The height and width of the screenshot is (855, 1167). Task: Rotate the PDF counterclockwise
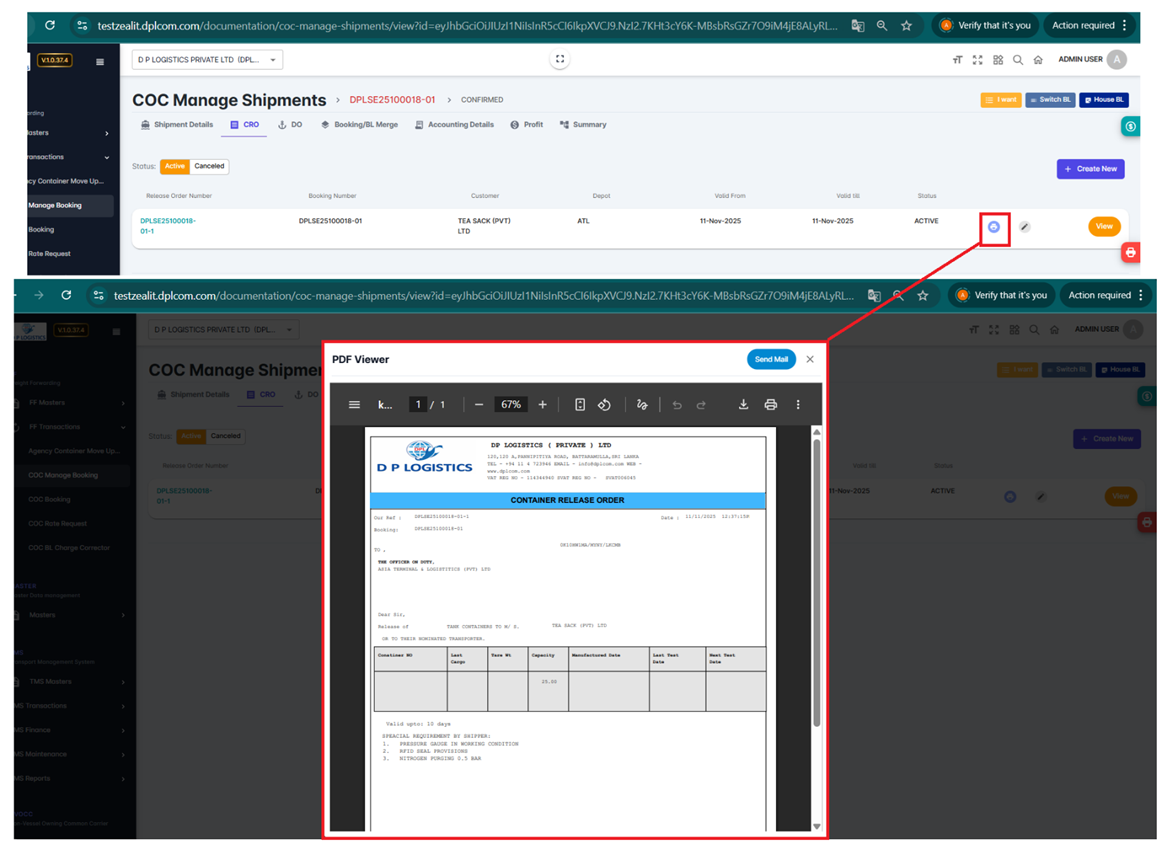(604, 405)
